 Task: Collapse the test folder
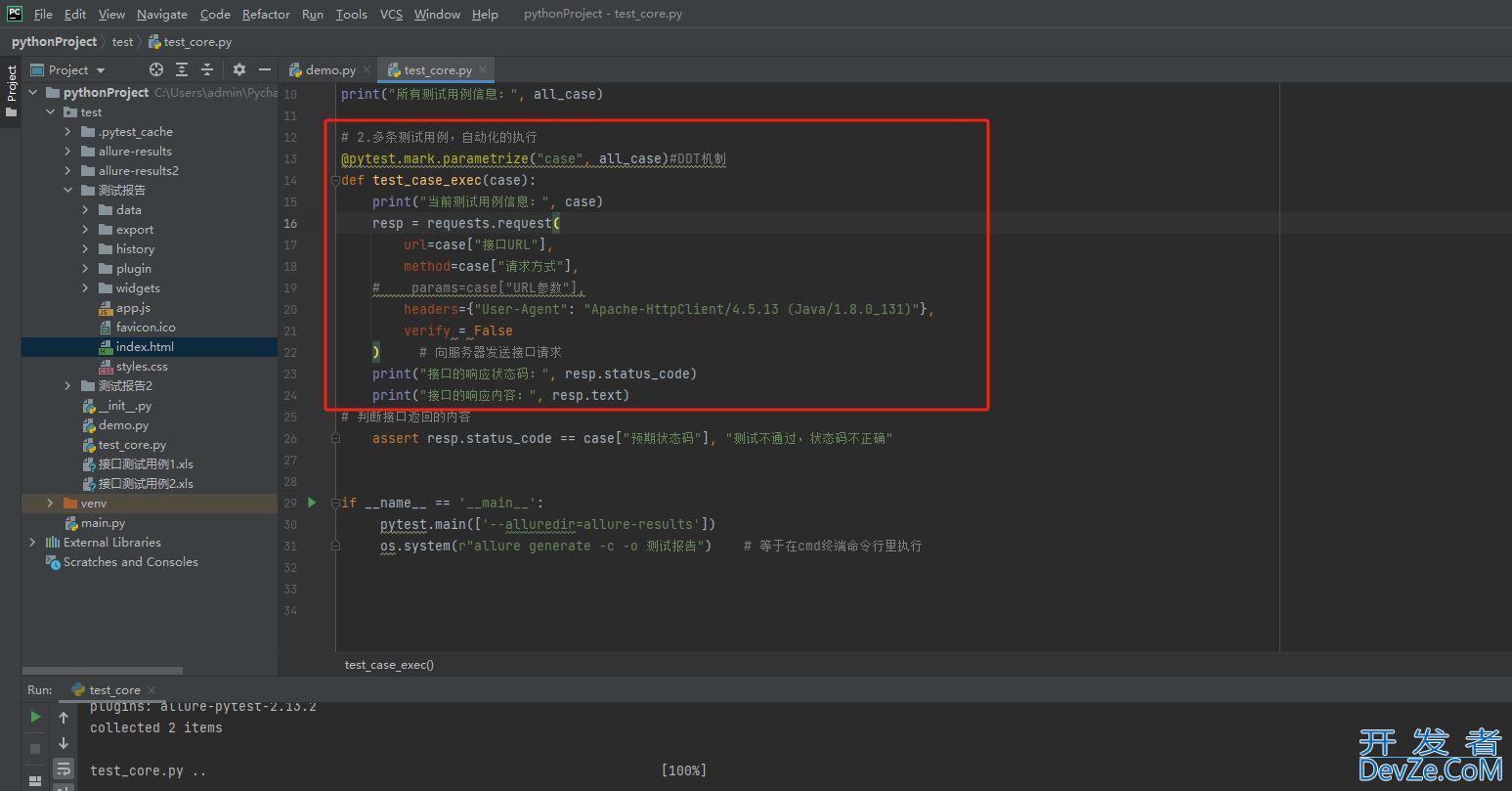(x=51, y=111)
